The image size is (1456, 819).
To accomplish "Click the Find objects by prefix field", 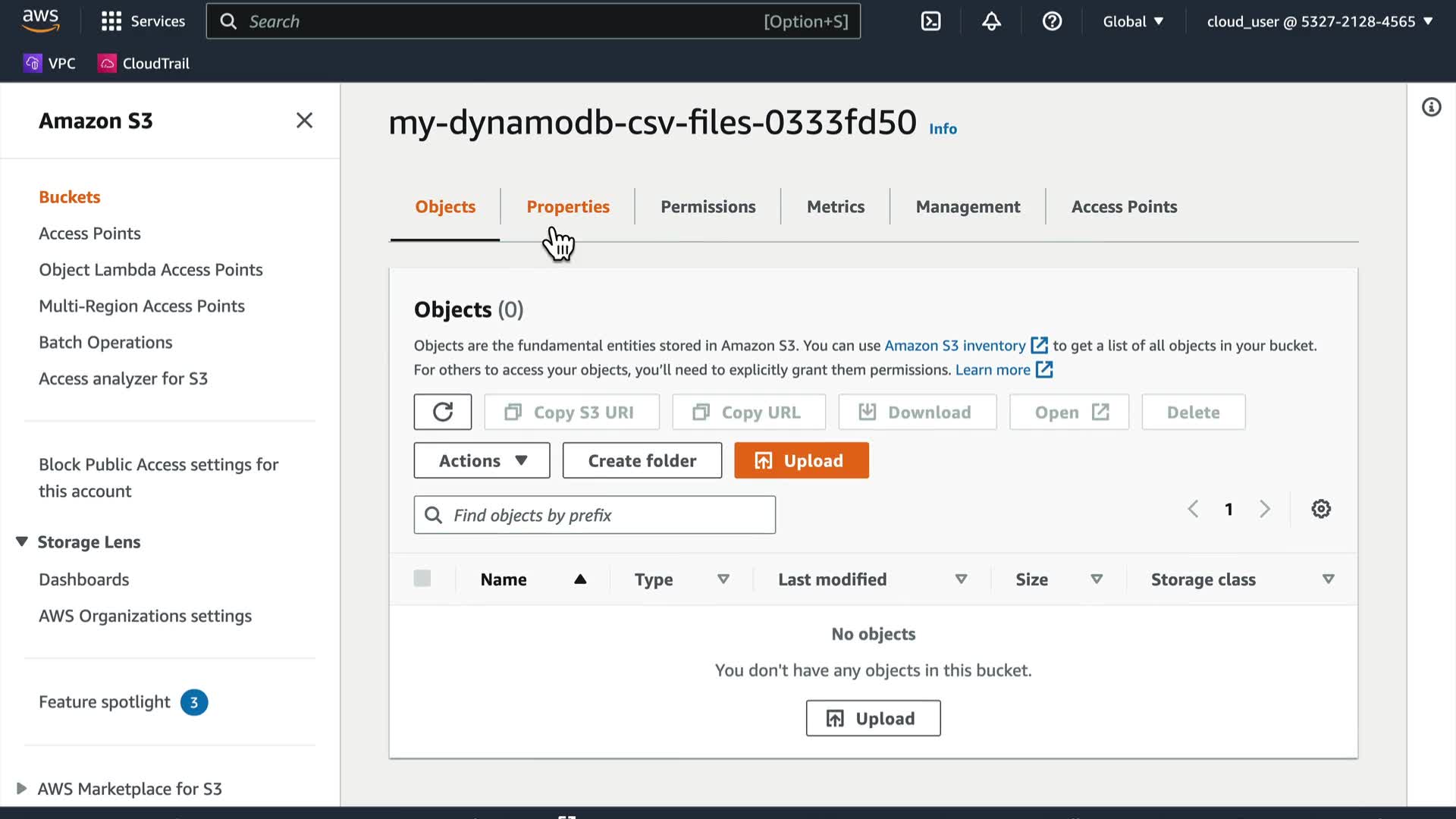I will 595,515.
